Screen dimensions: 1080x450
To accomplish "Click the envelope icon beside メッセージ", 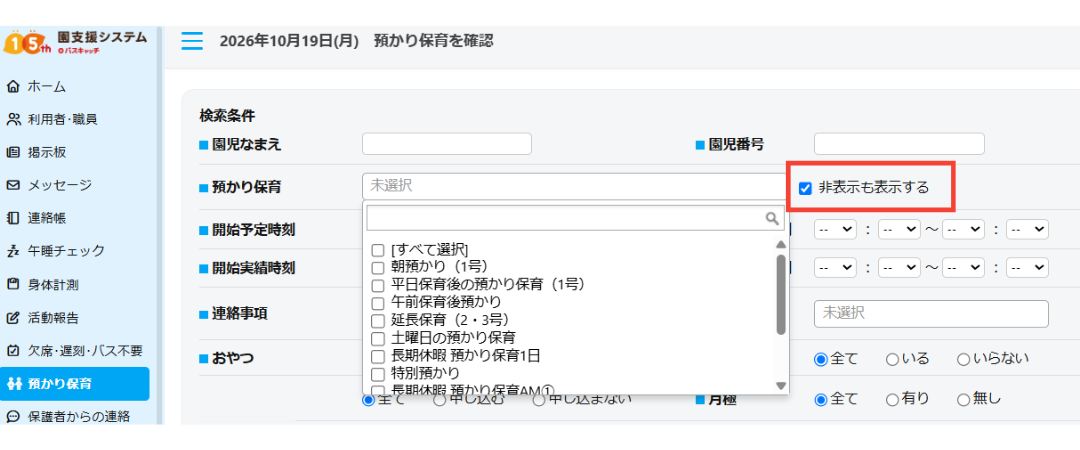I will [13, 185].
